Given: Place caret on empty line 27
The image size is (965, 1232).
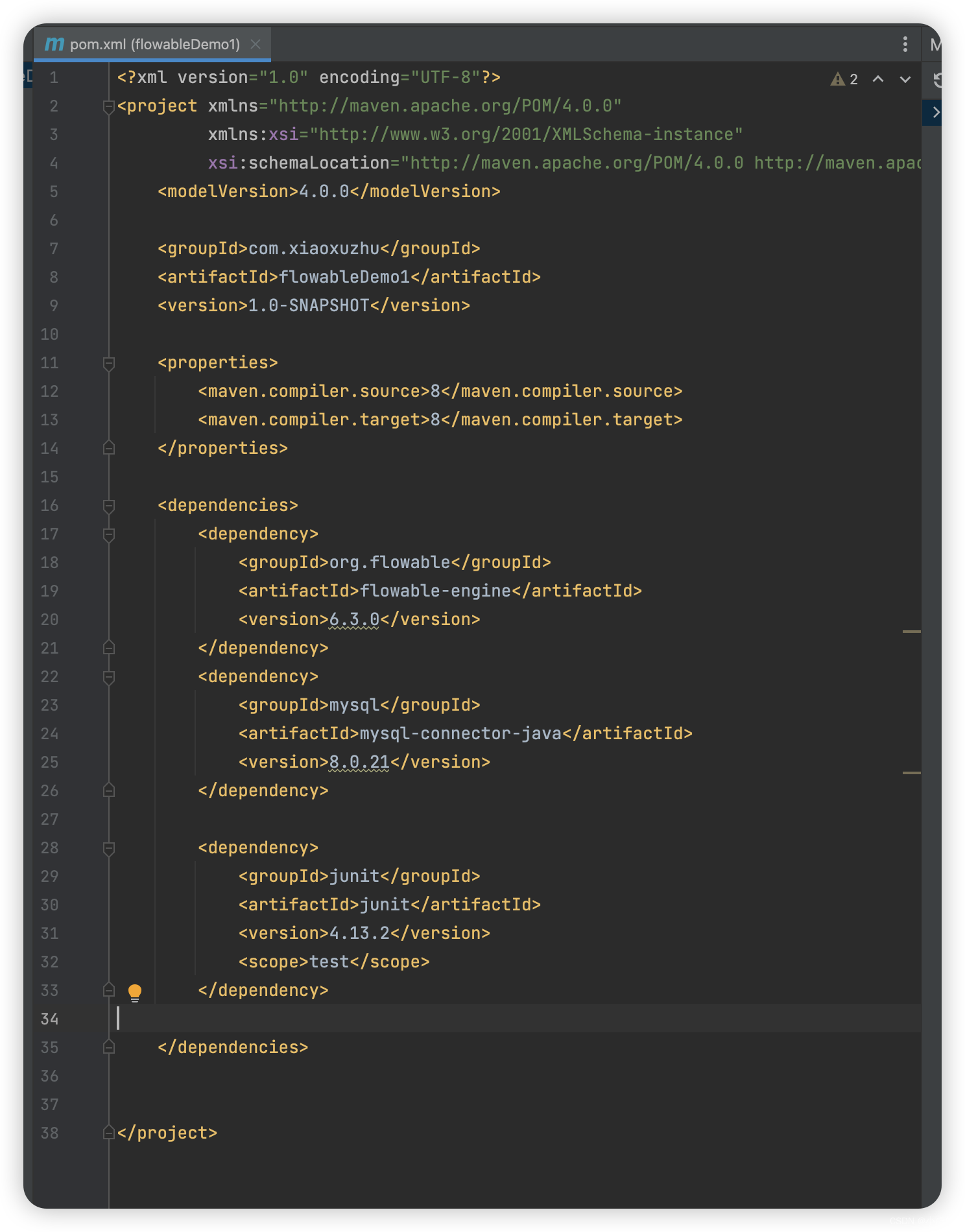Looking at the screenshot, I should pos(516,820).
